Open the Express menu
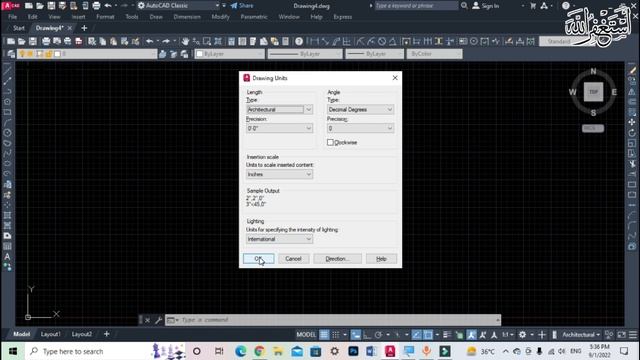This screenshot has width=640, height=360. 342,17
